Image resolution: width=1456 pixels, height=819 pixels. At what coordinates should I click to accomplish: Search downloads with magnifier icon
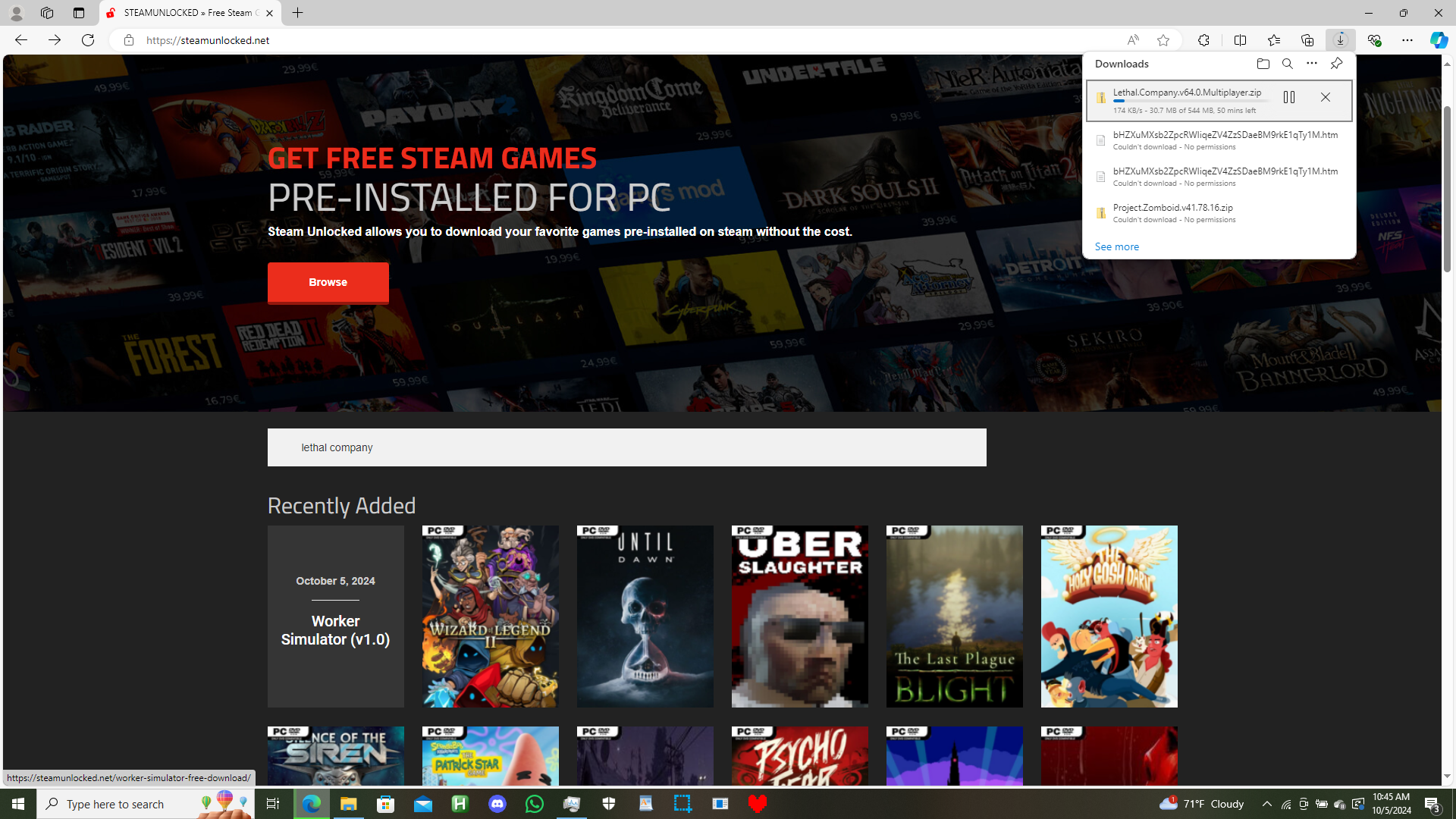click(x=1287, y=64)
